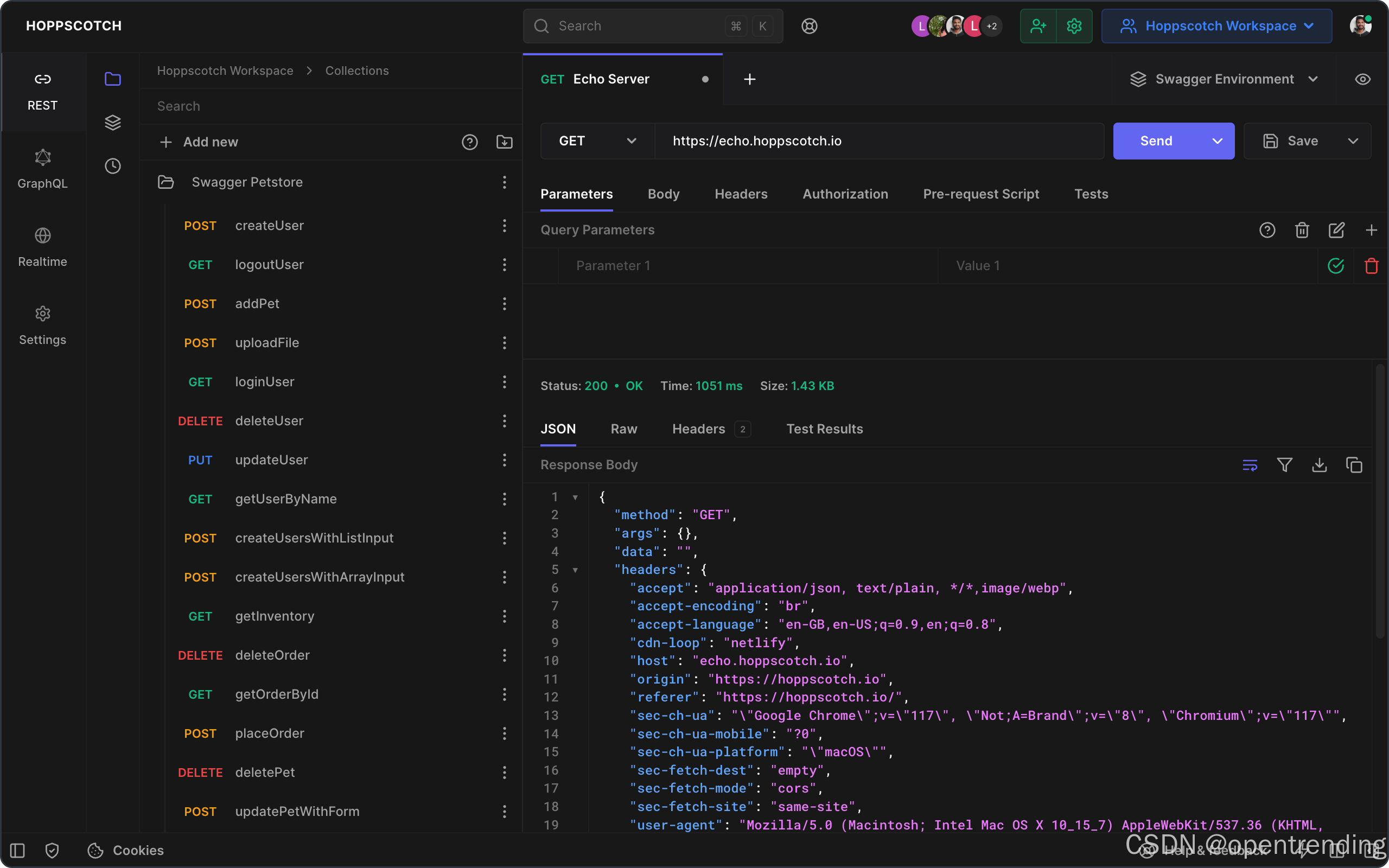Open the Environments layers icon panel

pos(112,122)
